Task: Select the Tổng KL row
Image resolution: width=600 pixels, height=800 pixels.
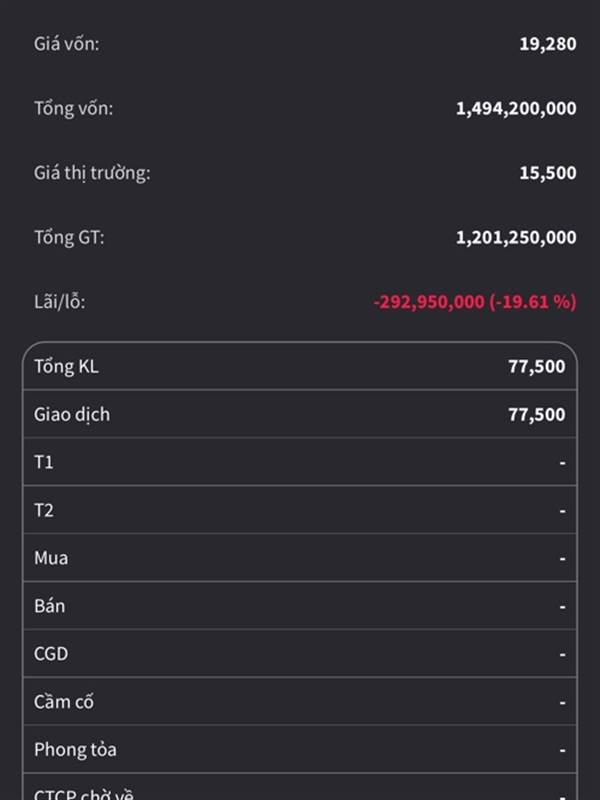Action: [x=300, y=366]
